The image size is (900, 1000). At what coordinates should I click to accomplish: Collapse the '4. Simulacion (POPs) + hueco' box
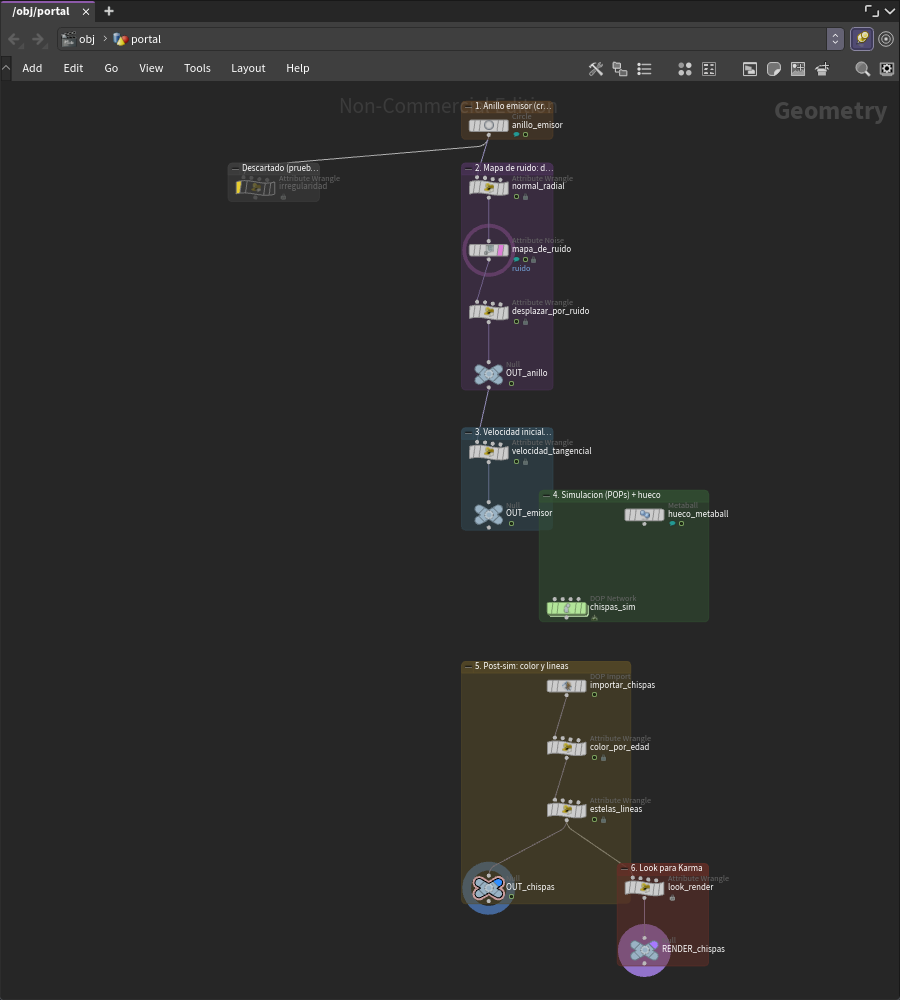pos(547,495)
